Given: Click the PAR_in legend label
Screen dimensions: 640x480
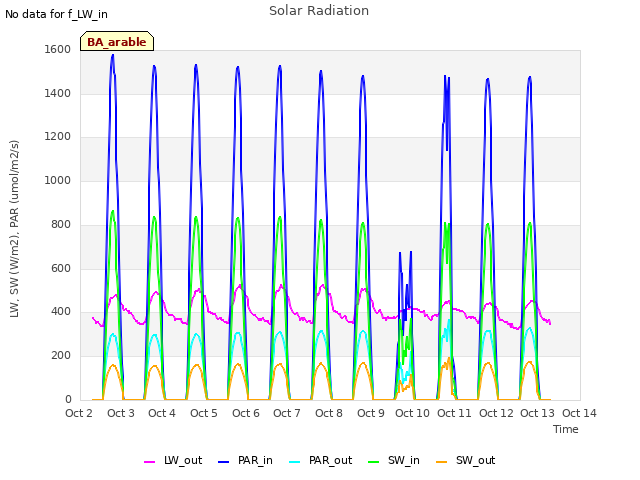Looking at the screenshot, I should pyautogui.click(x=255, y=460).
